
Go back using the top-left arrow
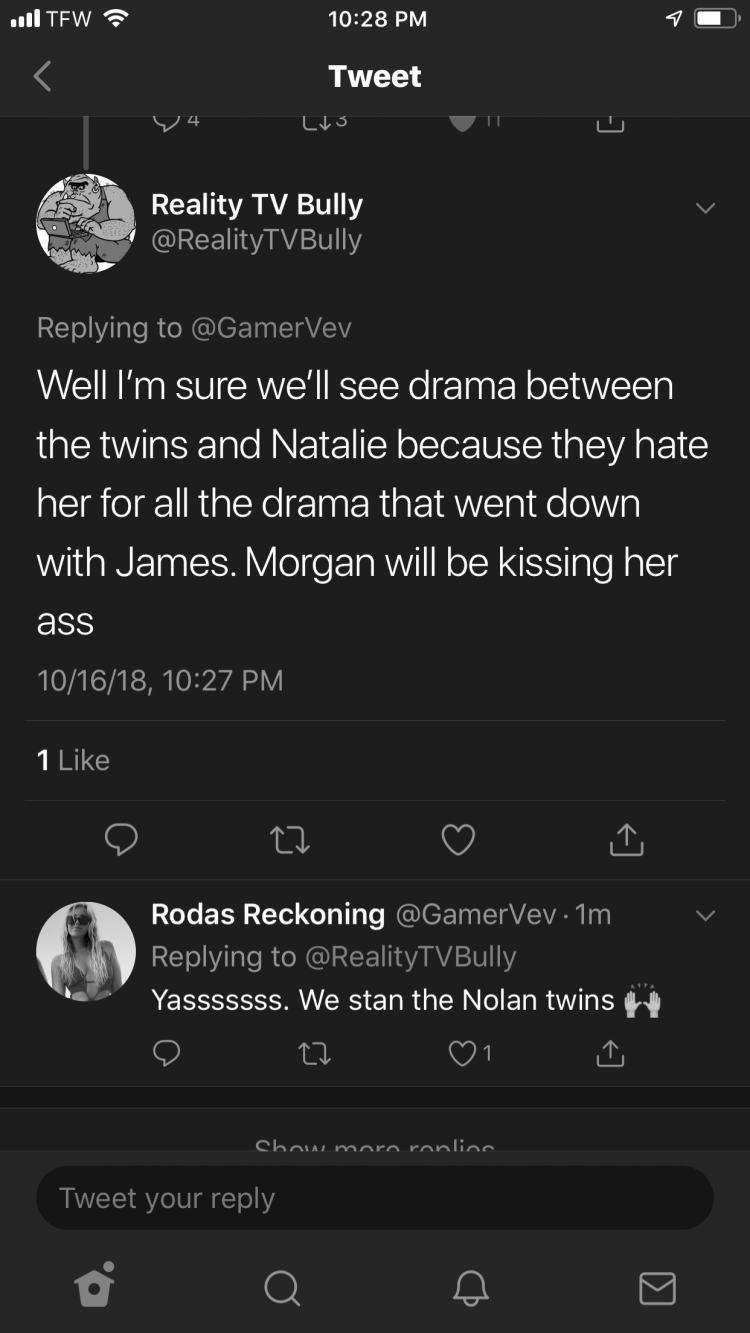(x=42, y=76)
